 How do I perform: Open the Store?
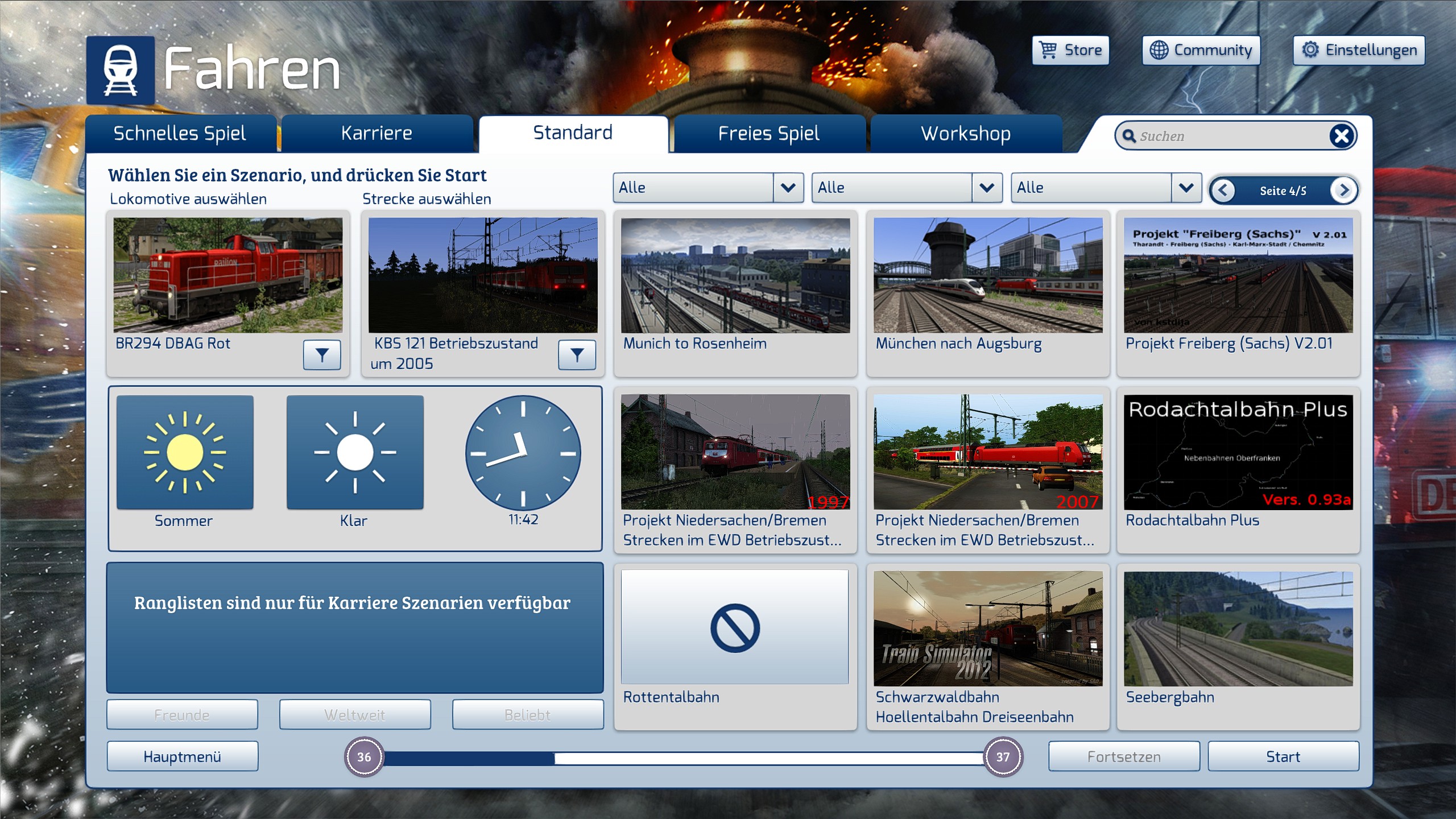pyautogui.click(x=1070, y=50)
